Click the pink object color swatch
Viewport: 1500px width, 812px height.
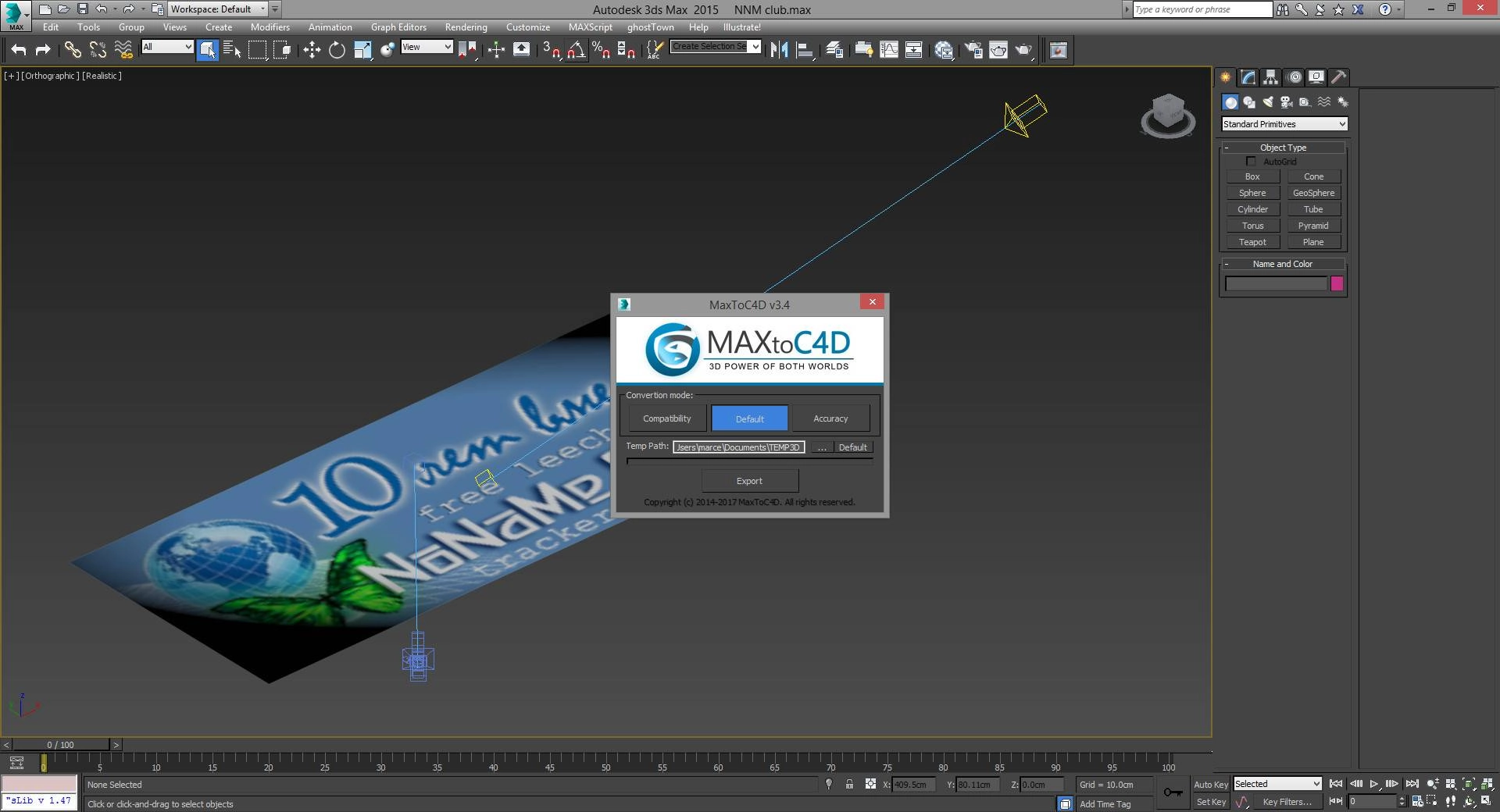(x=1337, y=284)
